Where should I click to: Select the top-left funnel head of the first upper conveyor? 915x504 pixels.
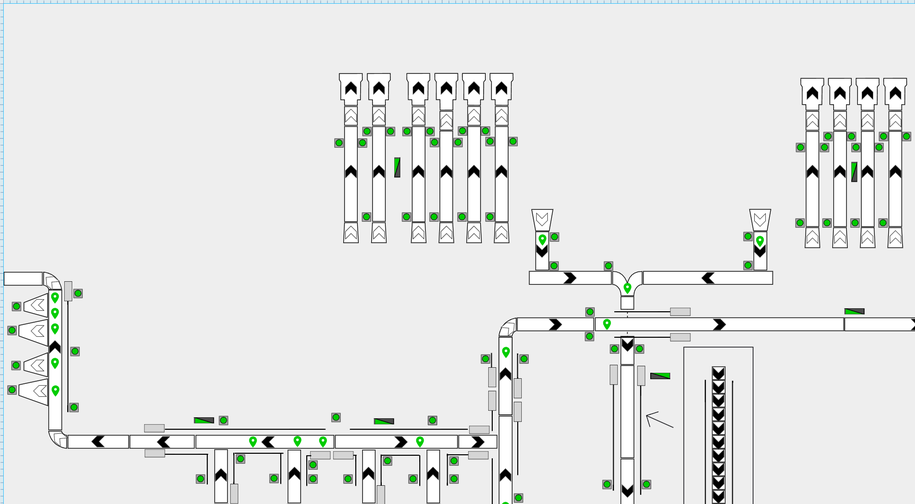(x=350, y=86)
